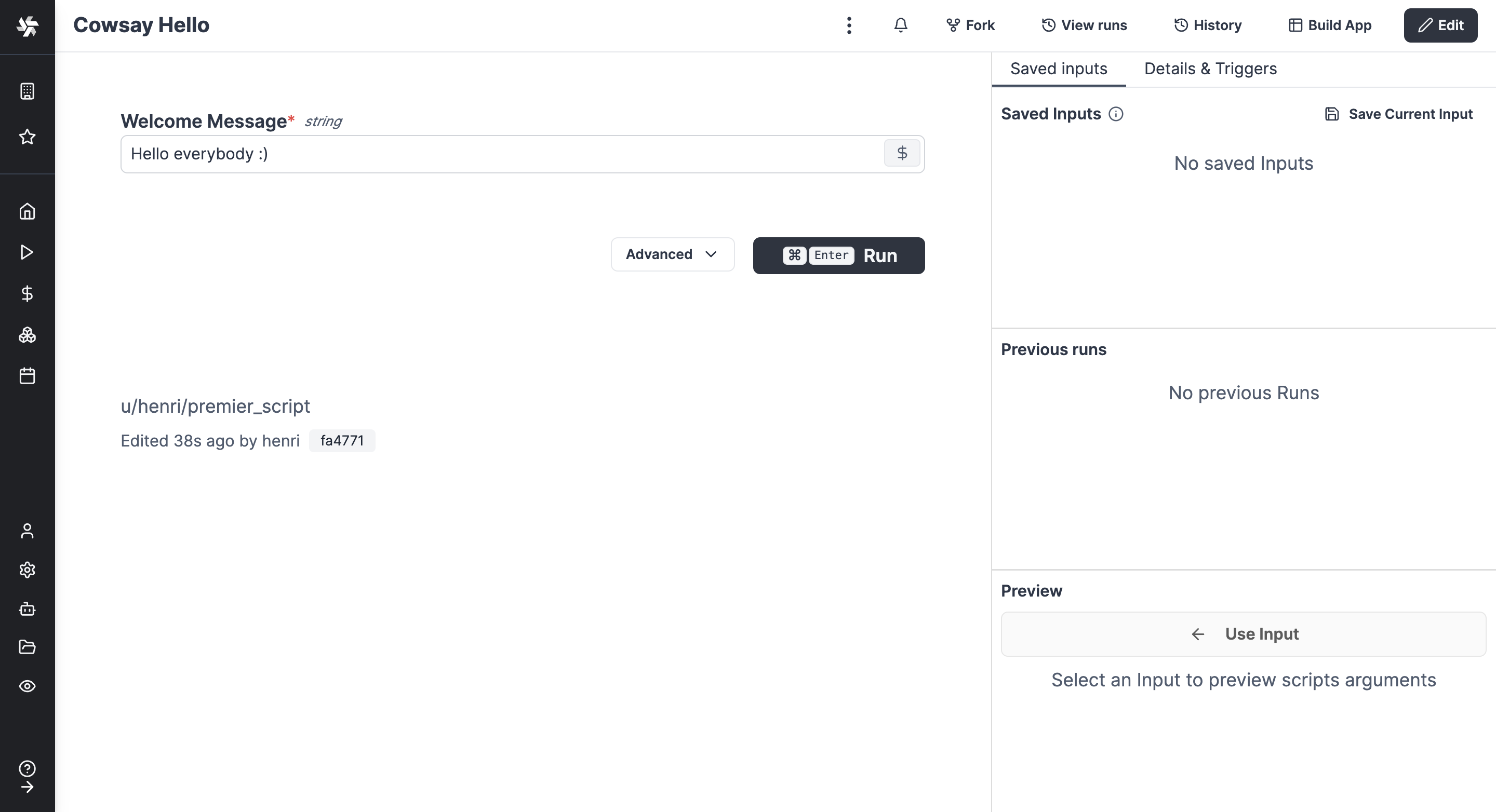Click the dollar sign input toggle
The height and width of the screenshot is (812, 1496).
pos(901,153)
